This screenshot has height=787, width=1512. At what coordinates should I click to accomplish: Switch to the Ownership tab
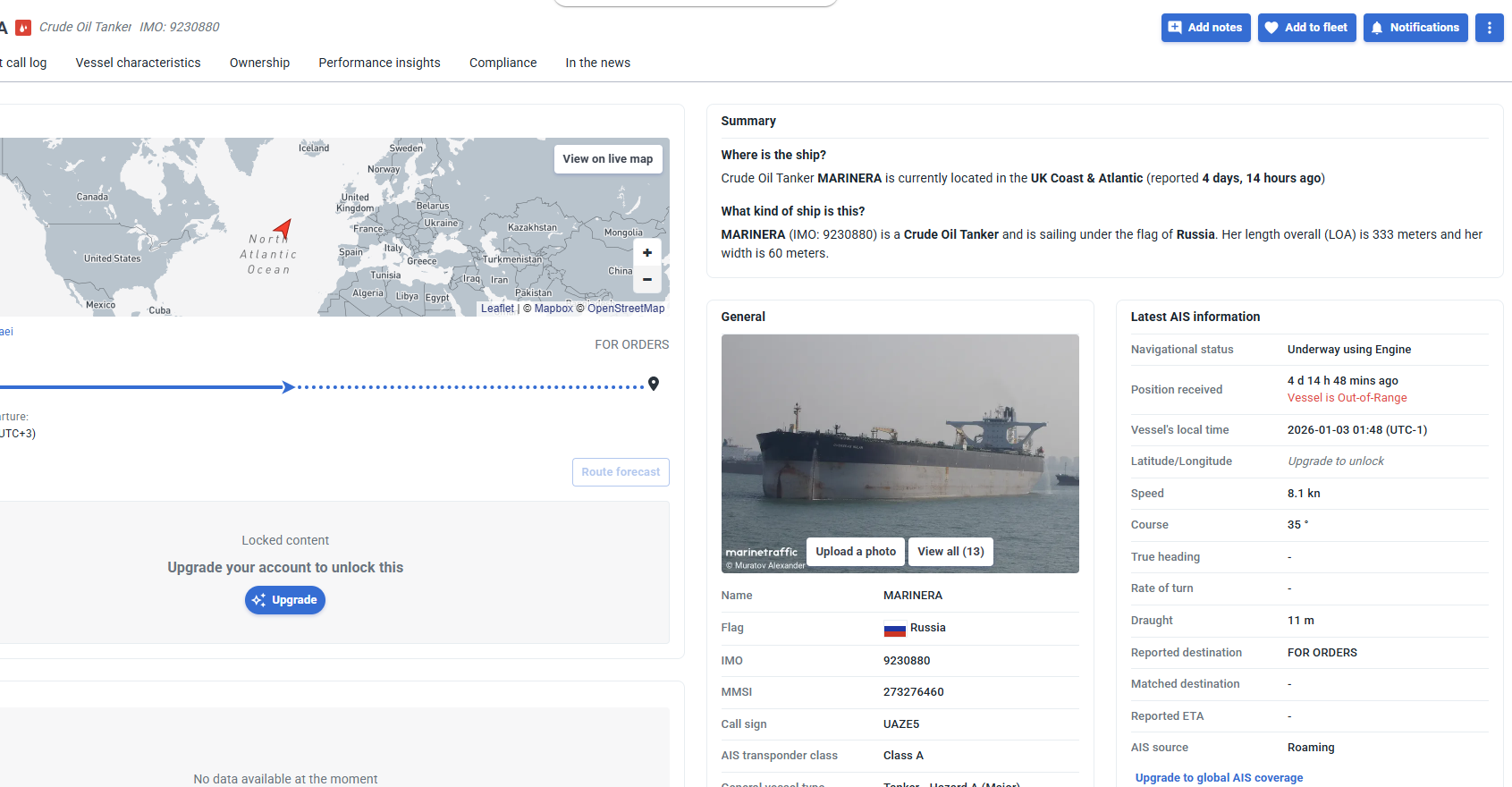[x=259, y=63]
